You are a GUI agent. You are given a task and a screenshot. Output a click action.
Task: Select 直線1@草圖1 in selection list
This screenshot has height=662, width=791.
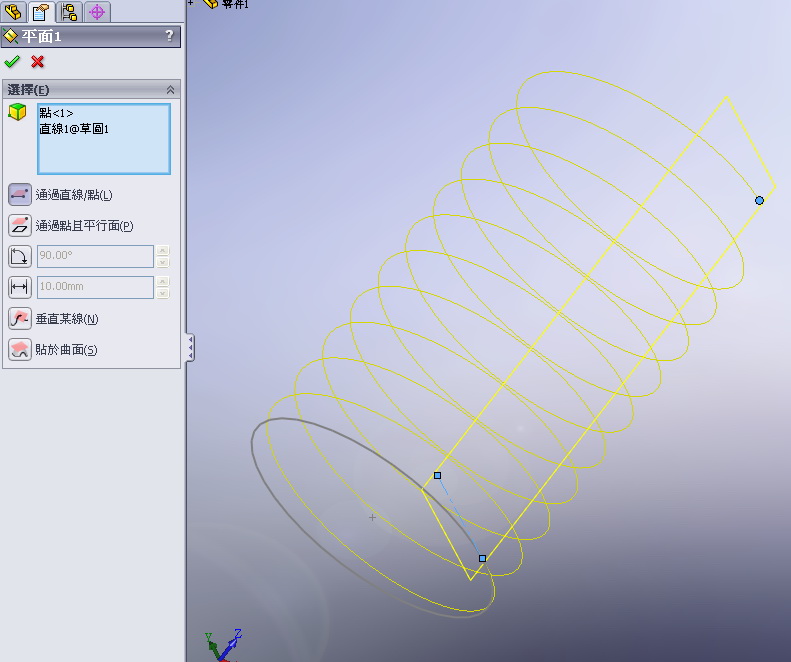[74, 129]
